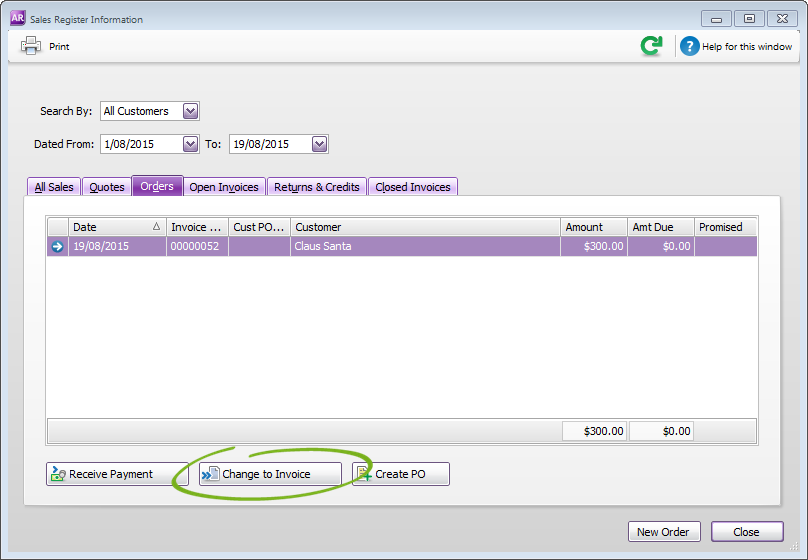Expand the Search By dropdown
Viewport: 808px width, 560px height.
[191, 111]
